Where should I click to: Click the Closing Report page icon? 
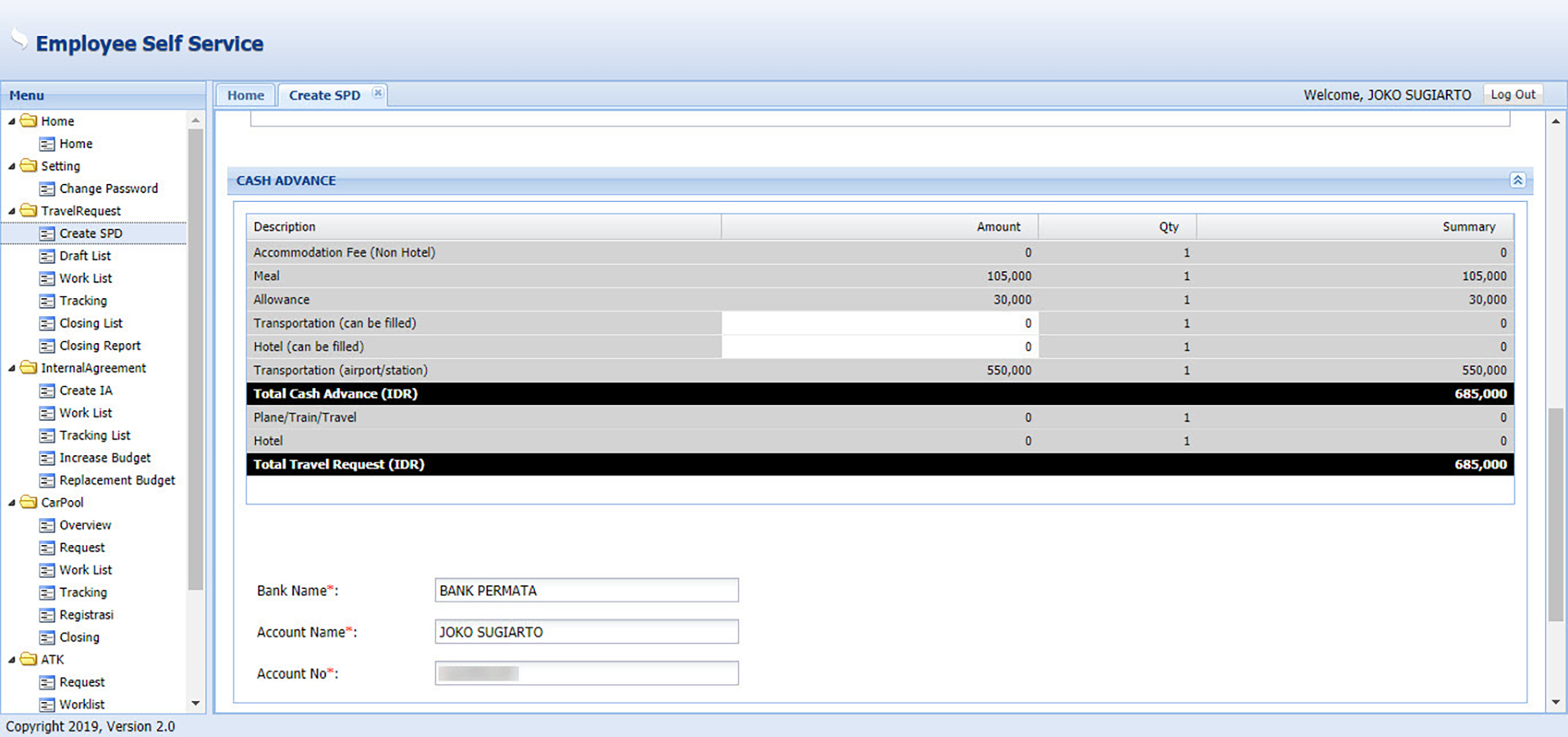click(x=47, y=346)
